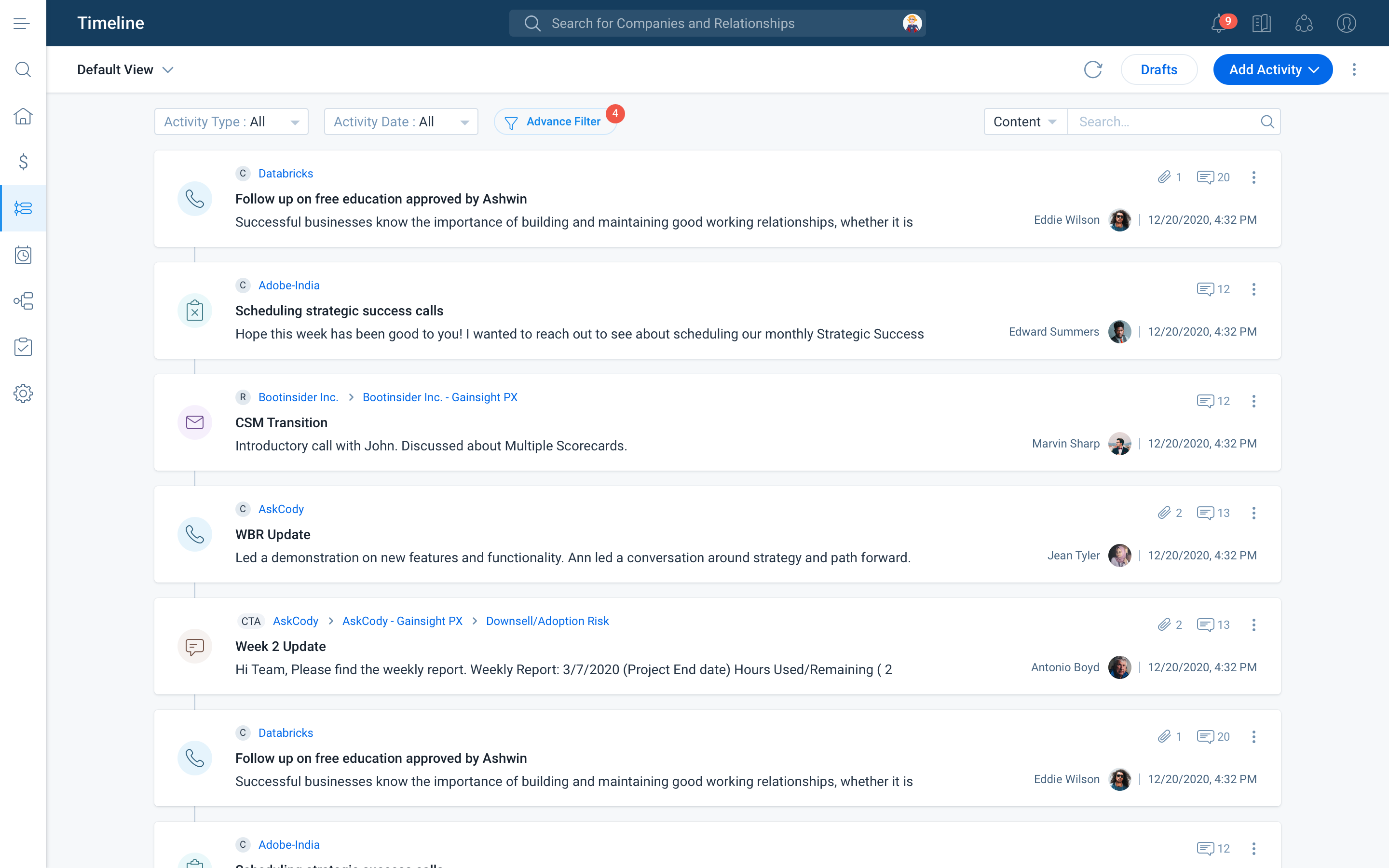Open 'Scheduling strategic success calls' title
The height and width of the screenshot is (868, 1389).
click(339, 311)
